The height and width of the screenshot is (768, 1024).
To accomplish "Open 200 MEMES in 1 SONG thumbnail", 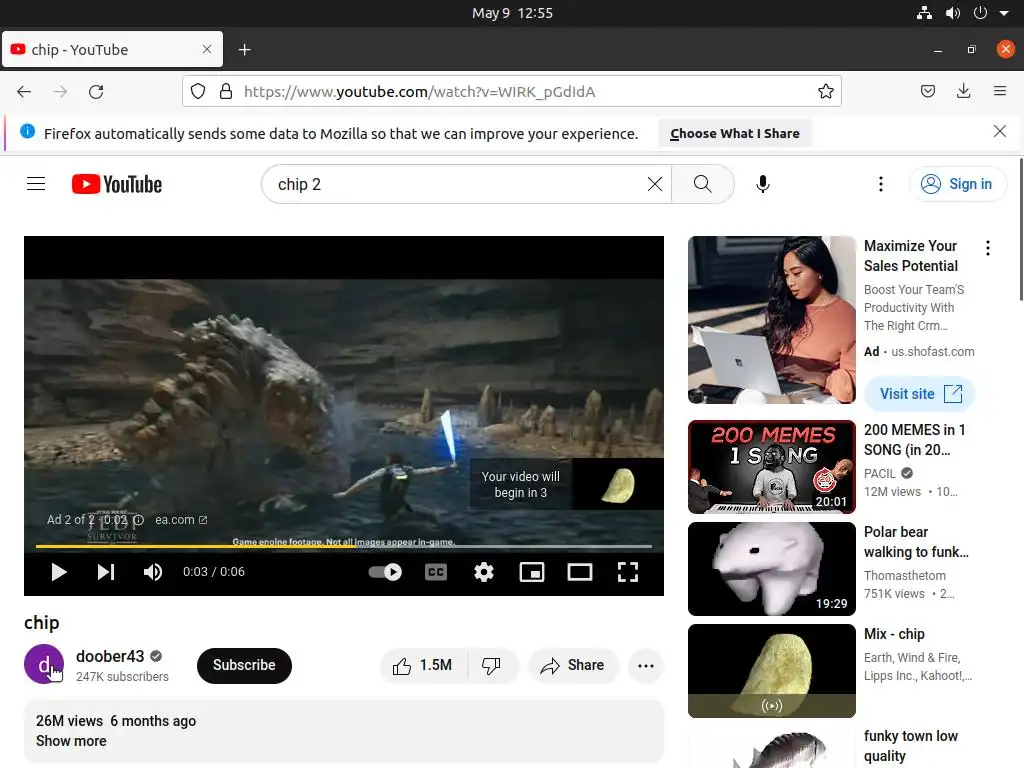I will (771, 467).
